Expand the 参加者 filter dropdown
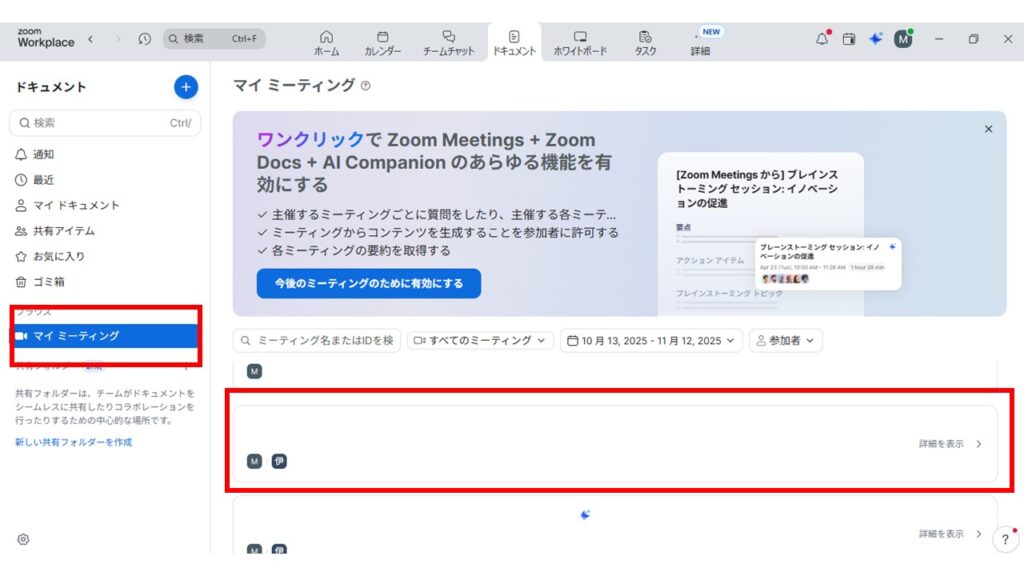 [x=785, y=341]
